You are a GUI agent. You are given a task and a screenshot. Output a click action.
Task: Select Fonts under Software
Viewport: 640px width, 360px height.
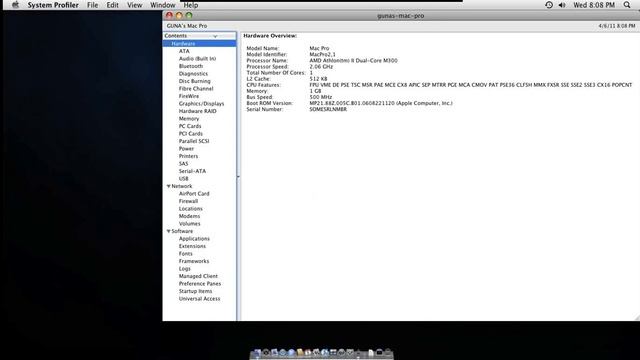pyautogui.click(x=185, y=254)
